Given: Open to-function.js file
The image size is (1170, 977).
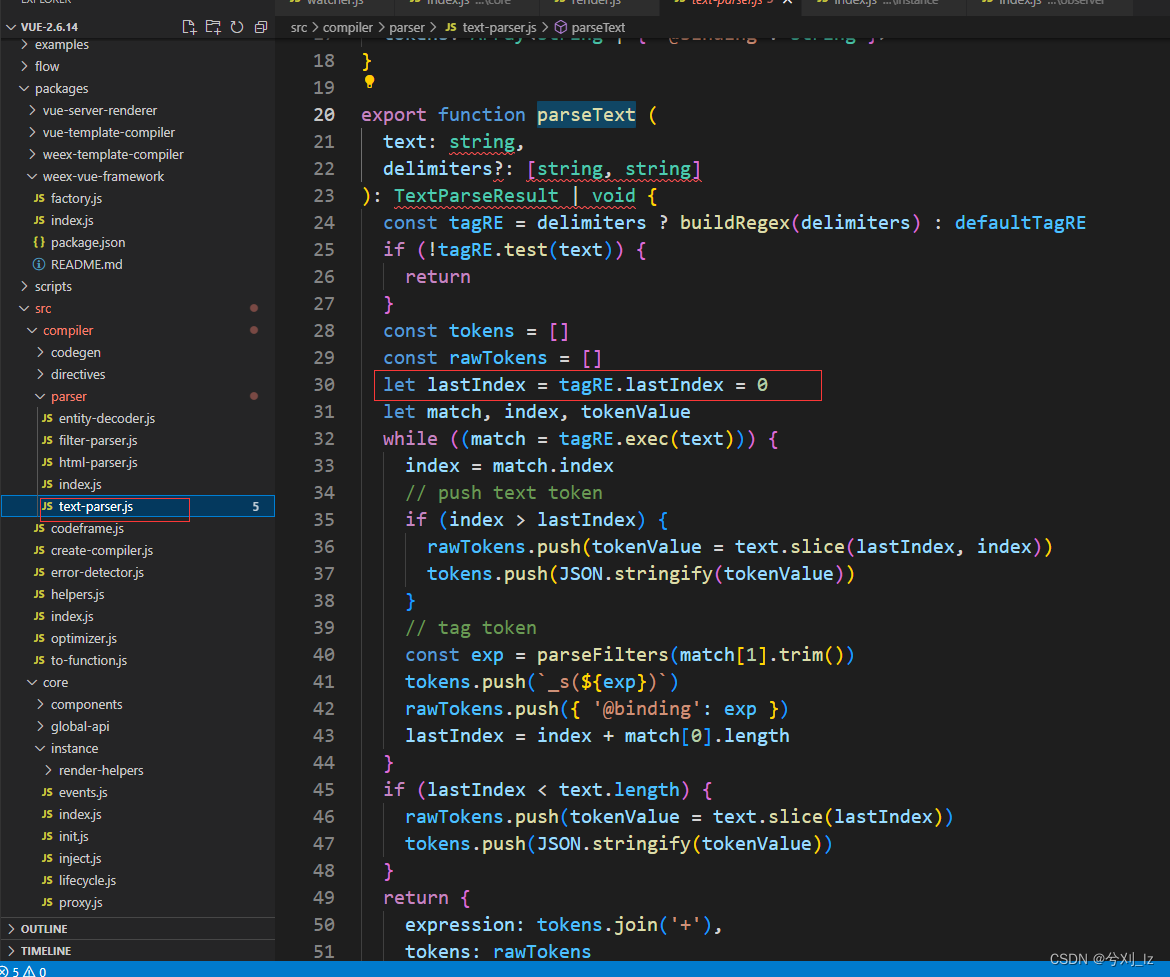Looking at the screenshot, I should click(x=89, y=661).
